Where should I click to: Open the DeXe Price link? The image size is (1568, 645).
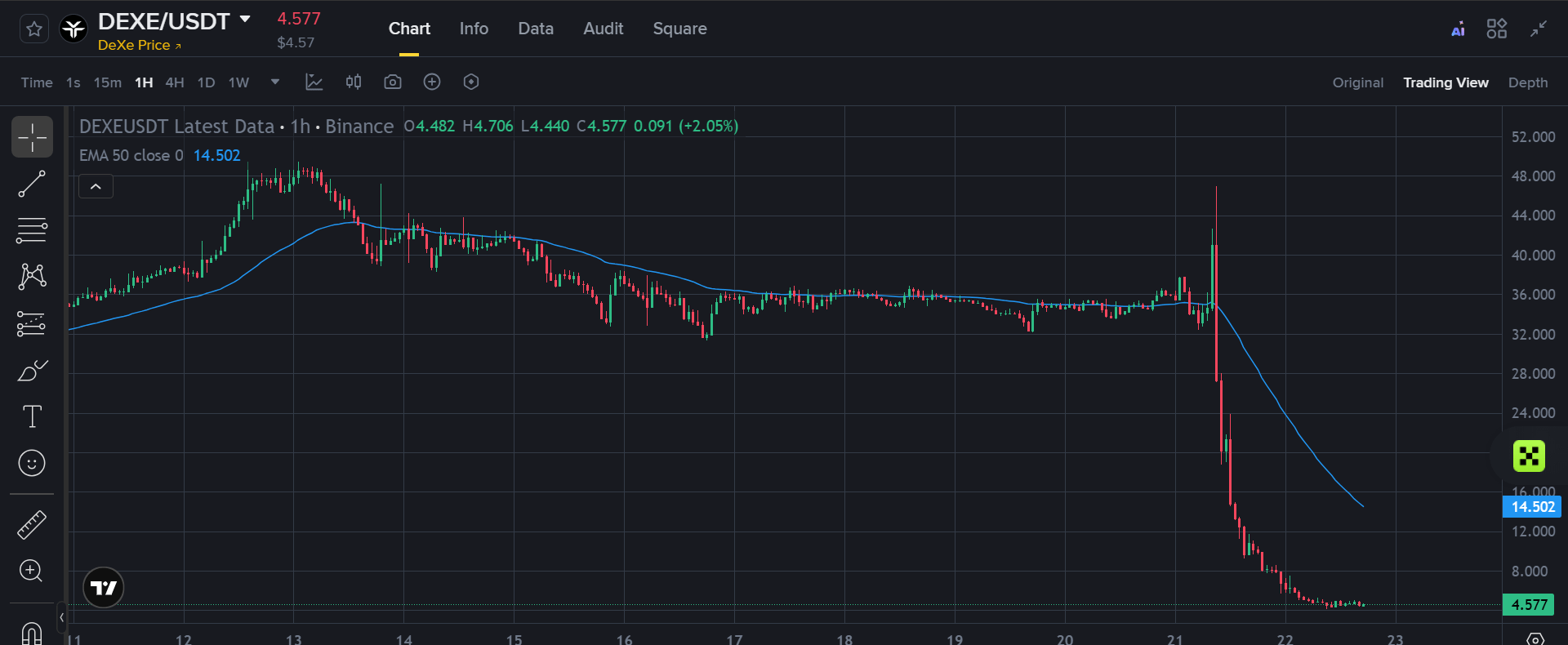click(x=140, y=46)
